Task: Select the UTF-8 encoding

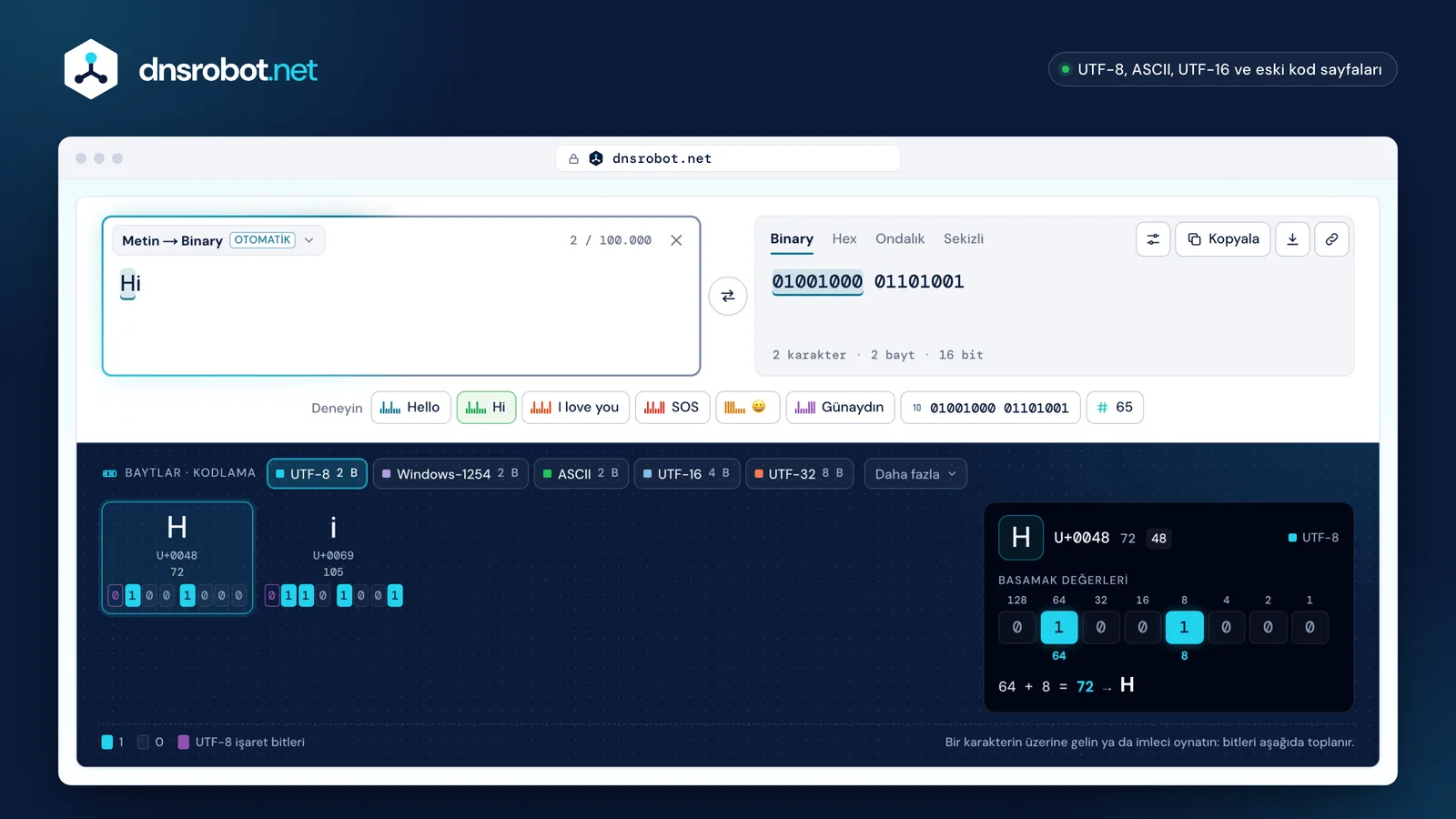Action: point(317,473)
